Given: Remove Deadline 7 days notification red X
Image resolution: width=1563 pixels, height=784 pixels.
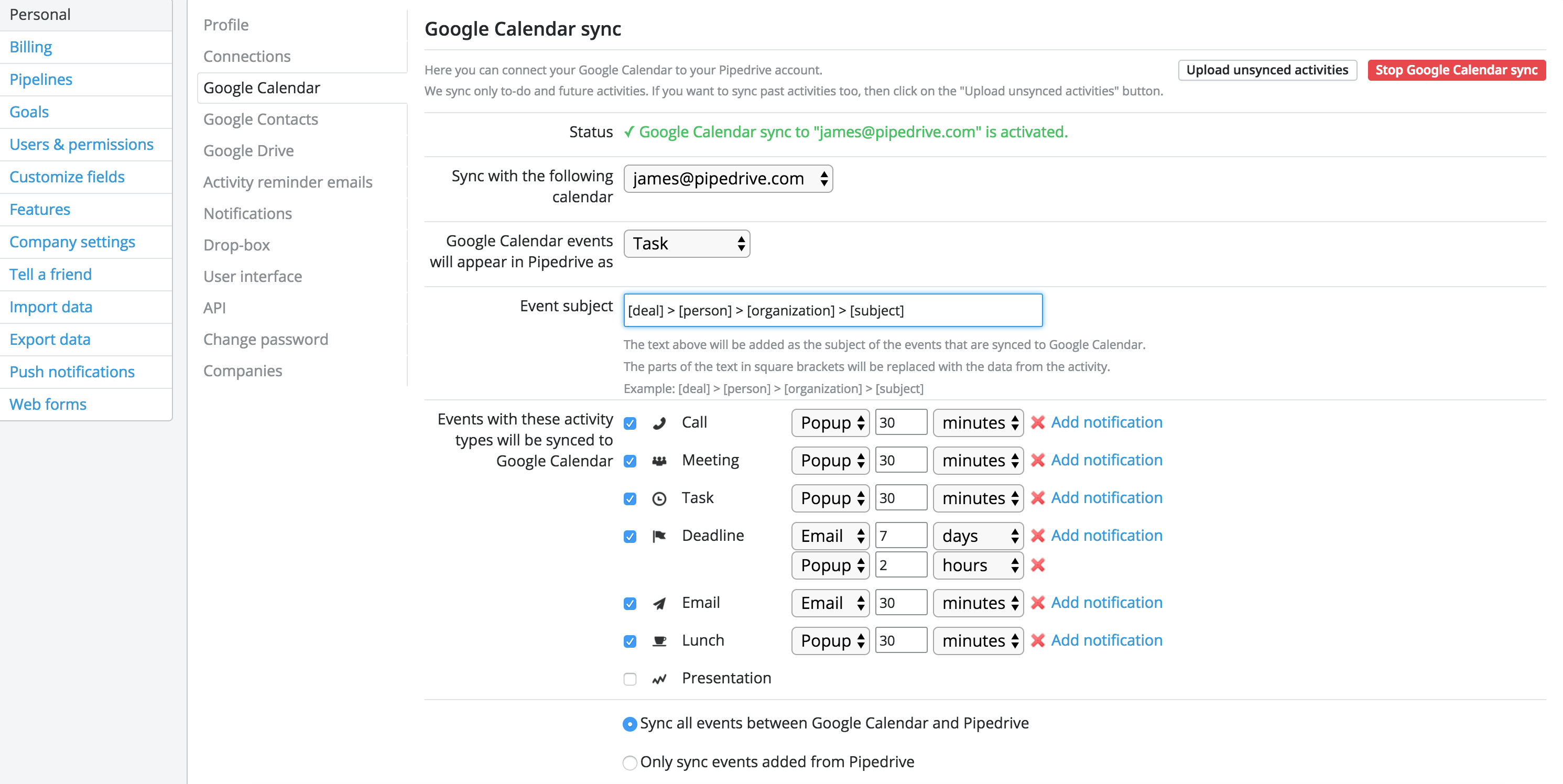Looking at the screenshot, I should pyautogui.click(x=1038, y=535).
